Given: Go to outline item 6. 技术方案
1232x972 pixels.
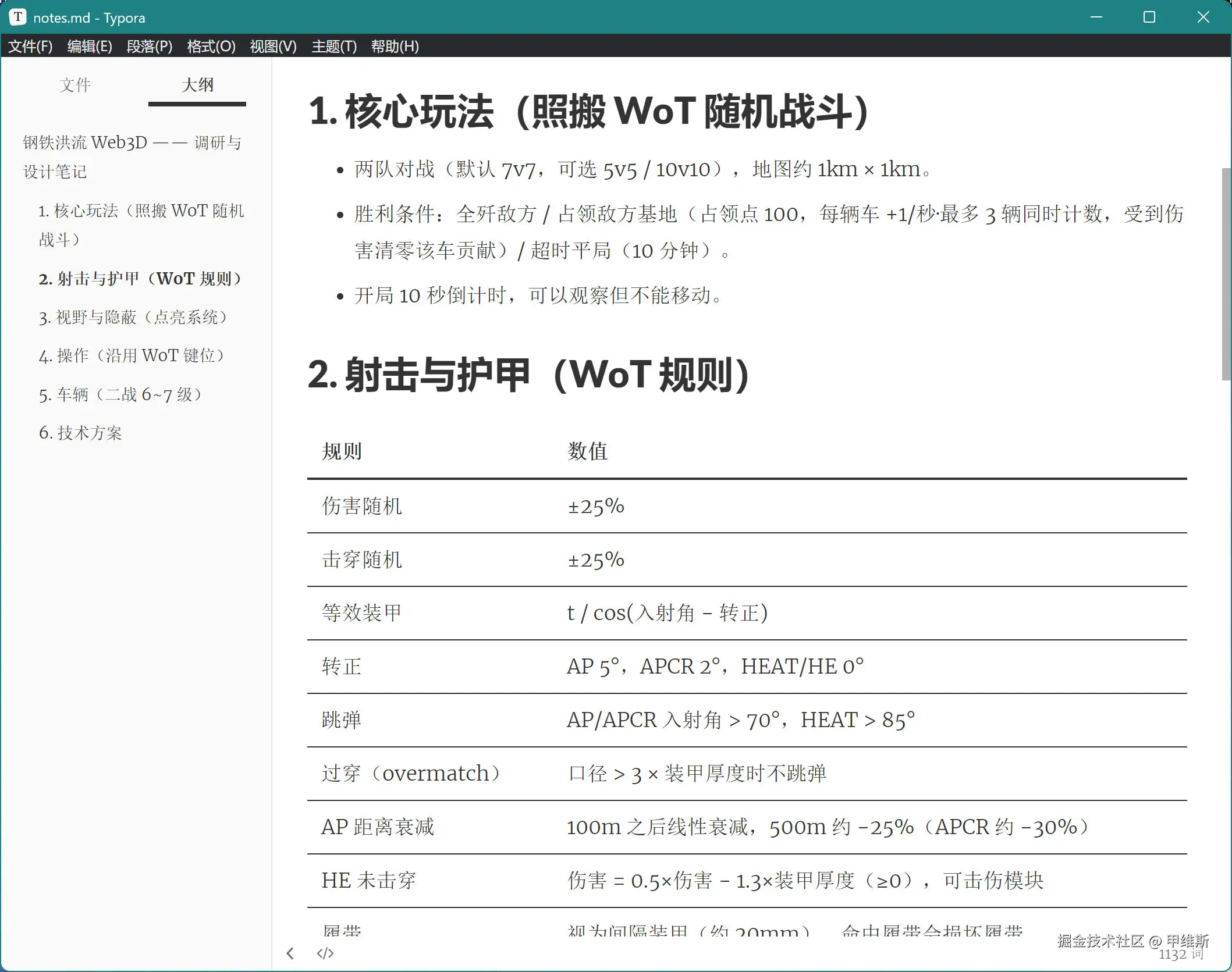Looking at the screenshot, I should pyautogui.click(x=80, y=433).
